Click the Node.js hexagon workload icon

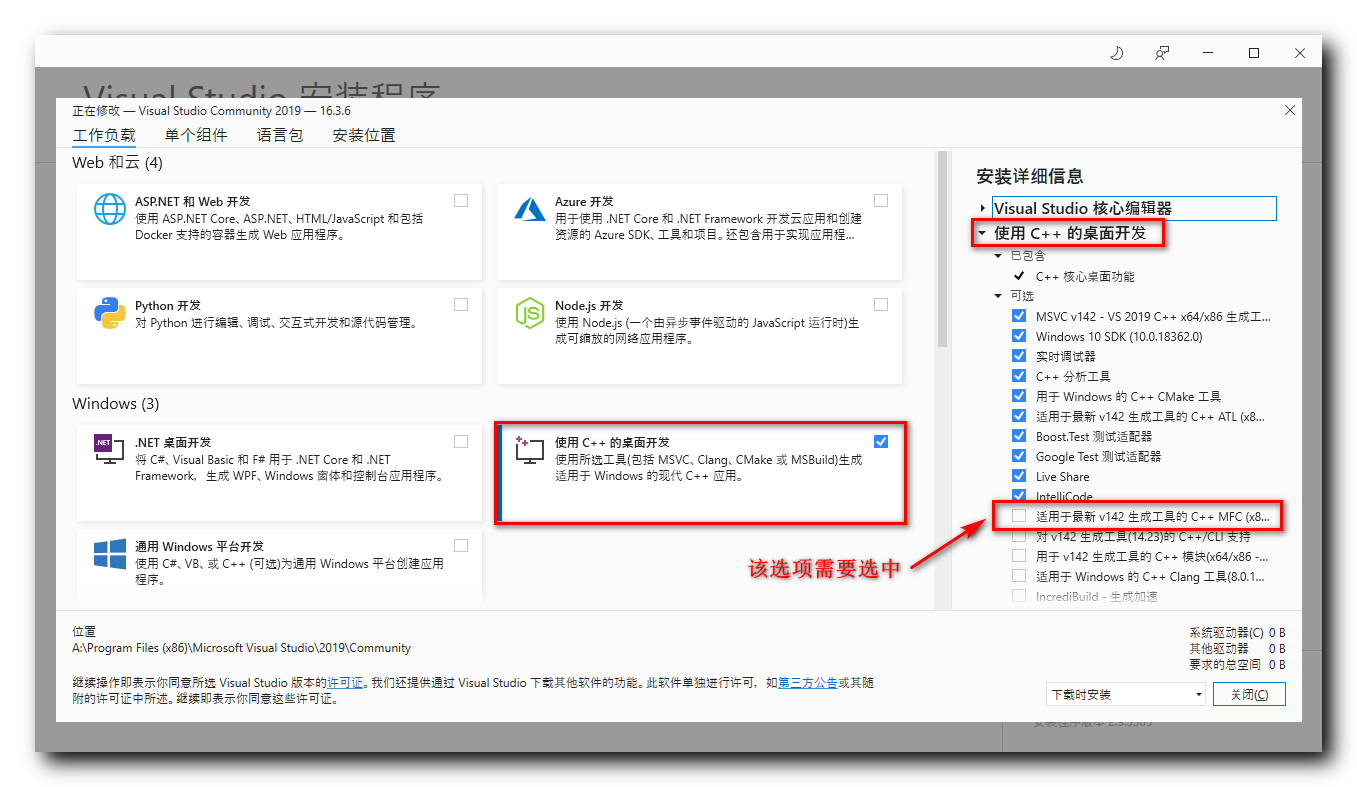pyautogui.click(x=529, y=313)
